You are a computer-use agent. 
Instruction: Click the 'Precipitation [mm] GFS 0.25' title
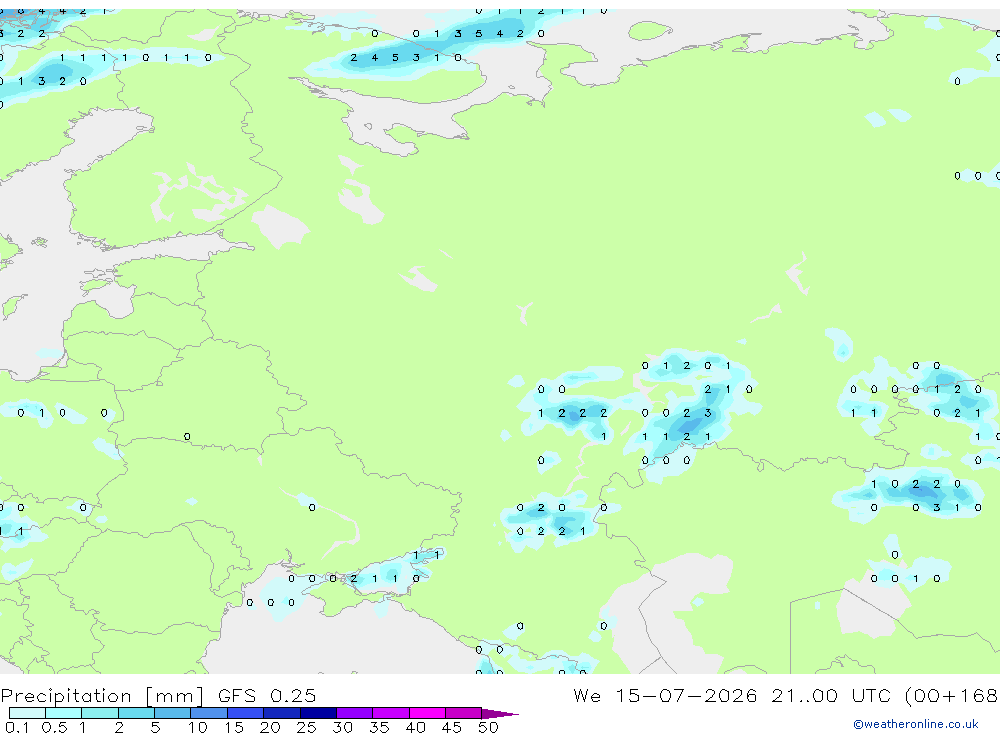(158, 695)
